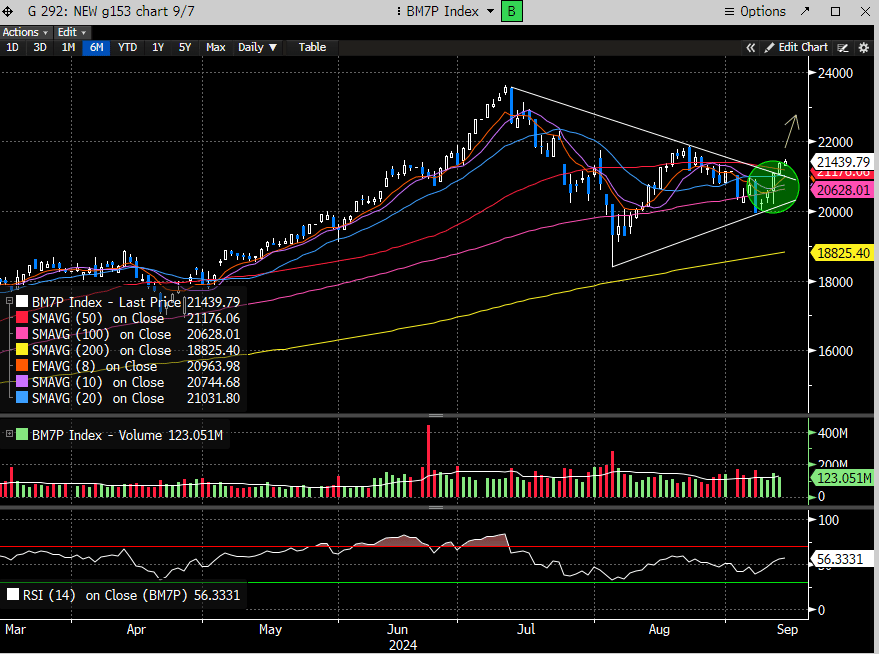Click the RSI (14) on Close (BM7P) legend
Image resolution: width=879 pixels, height=654 pixels.
click(x=131, y=595)
